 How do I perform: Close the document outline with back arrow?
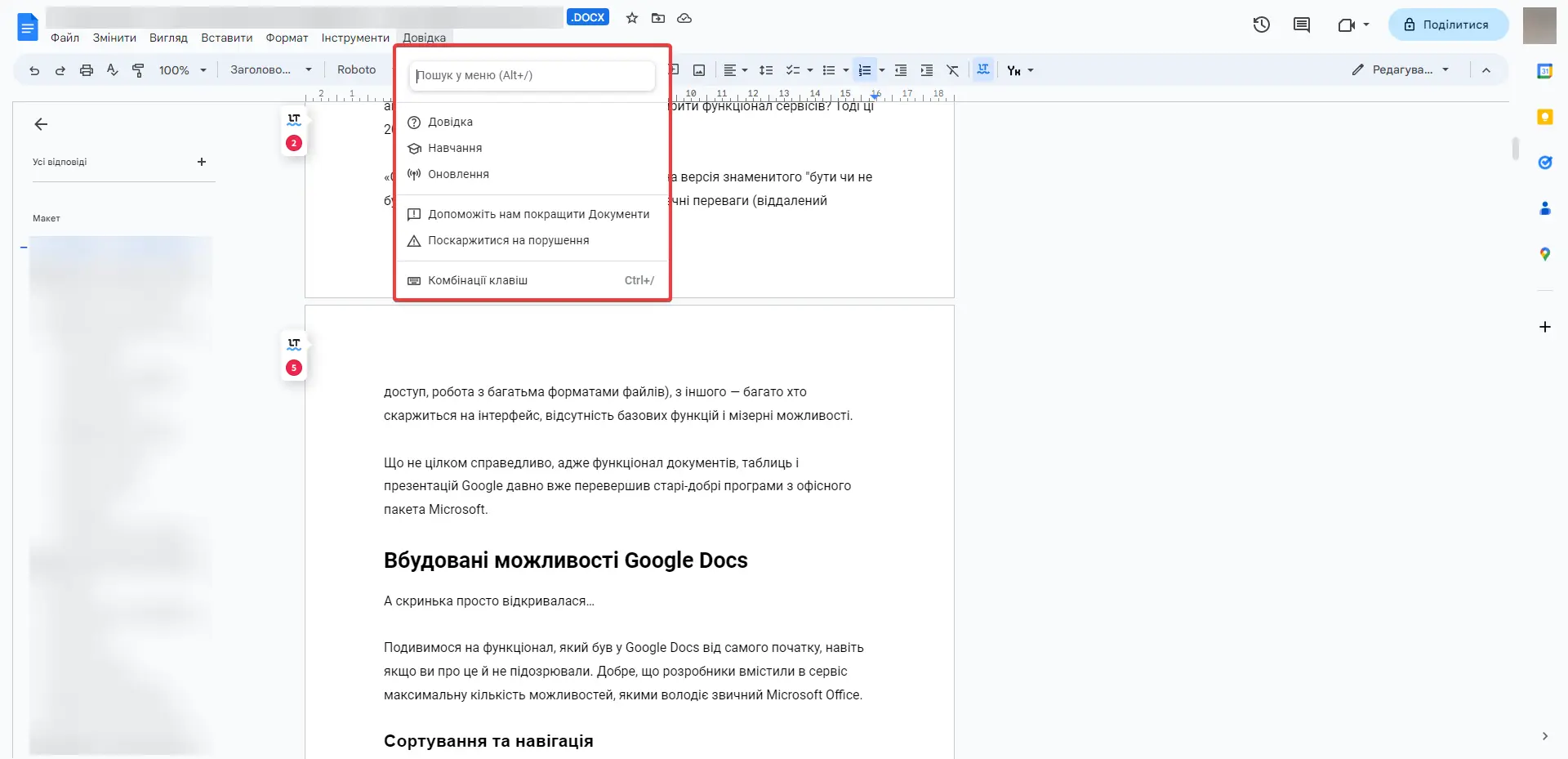tap(41, 124)
